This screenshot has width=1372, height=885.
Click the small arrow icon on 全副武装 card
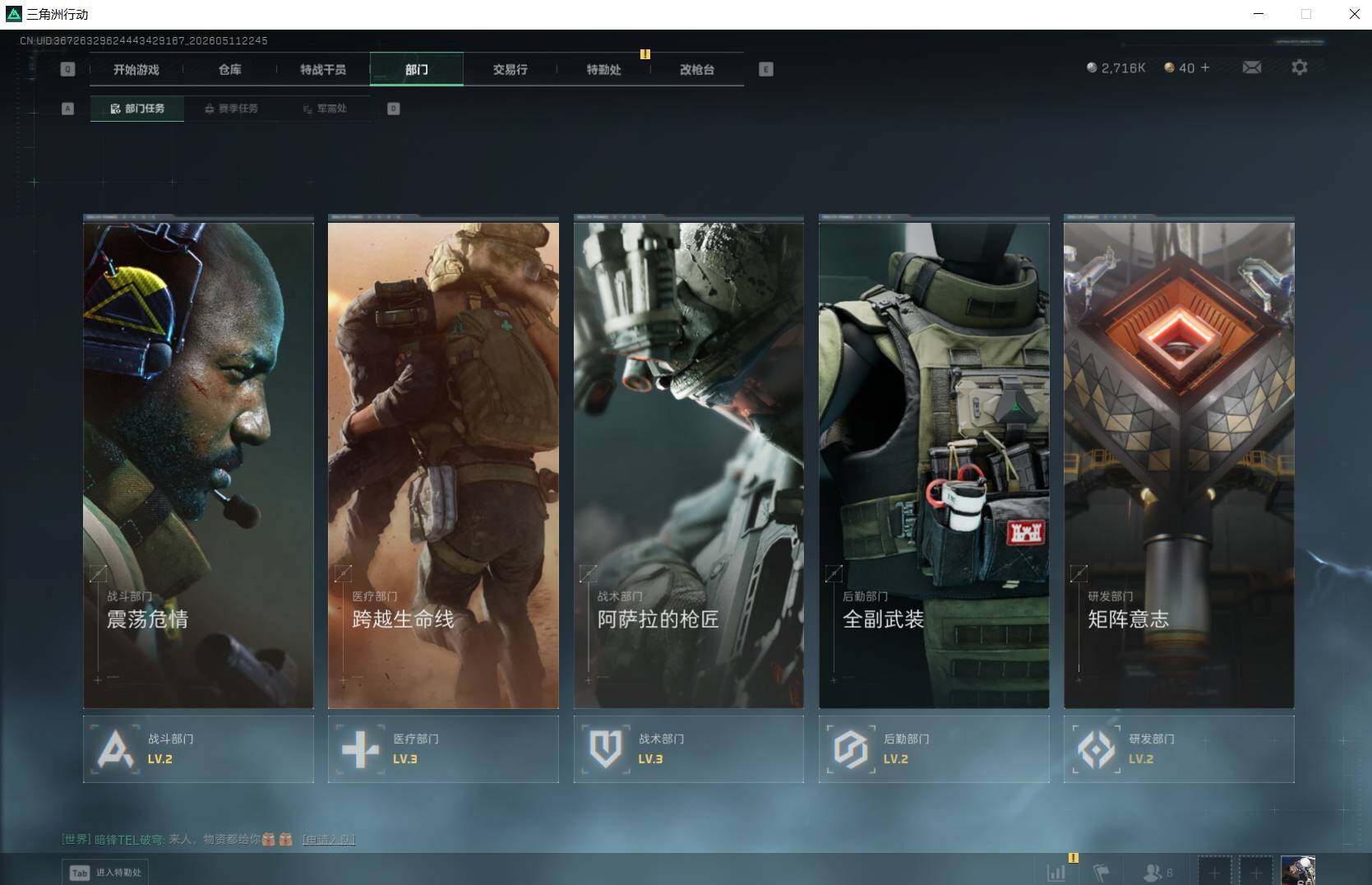[834, 573]
